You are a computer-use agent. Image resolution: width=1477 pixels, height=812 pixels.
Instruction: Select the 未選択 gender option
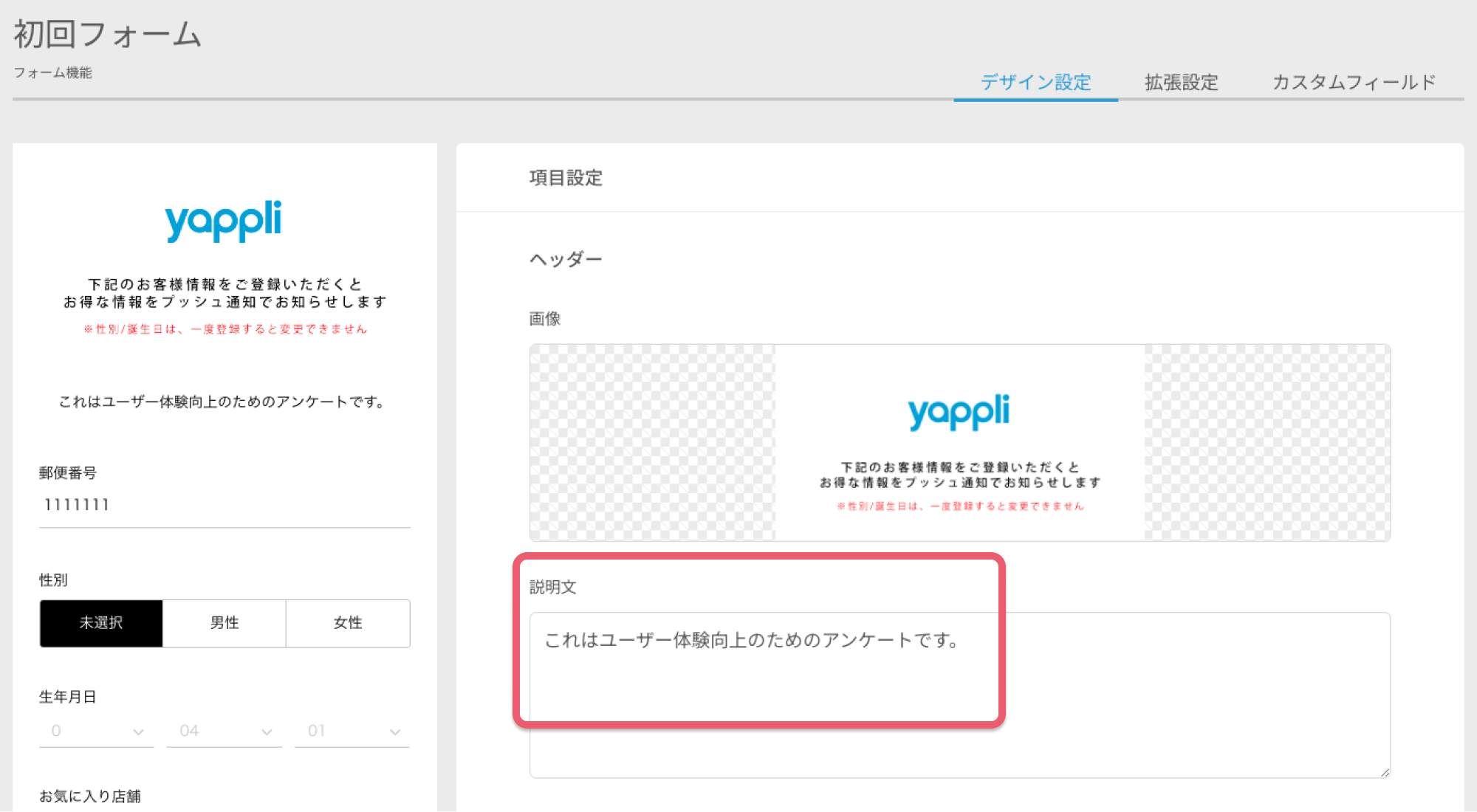pyautogui.click(x=101, y=623)
